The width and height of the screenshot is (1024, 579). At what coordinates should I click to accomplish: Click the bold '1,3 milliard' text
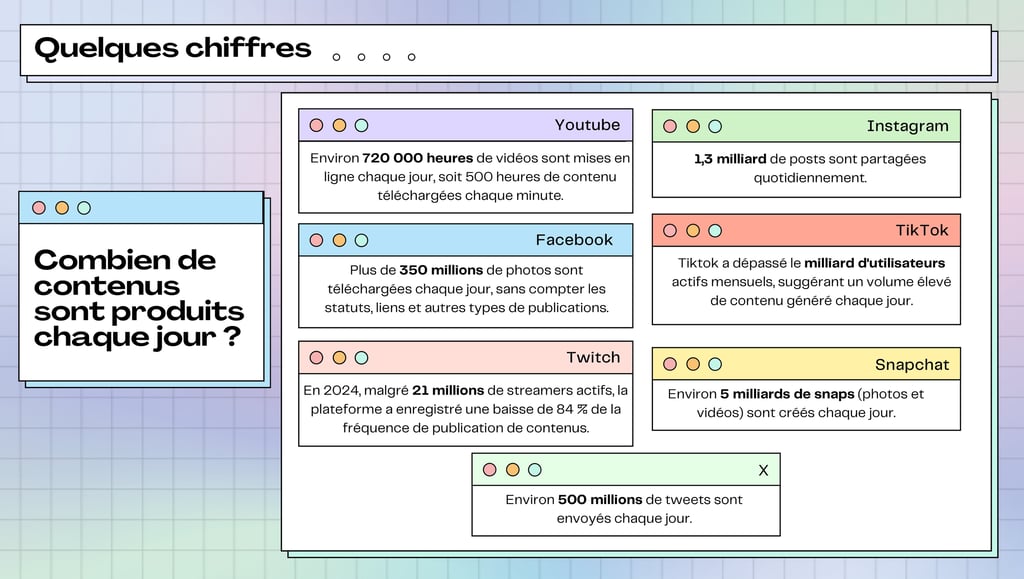(x=730, y=159)
